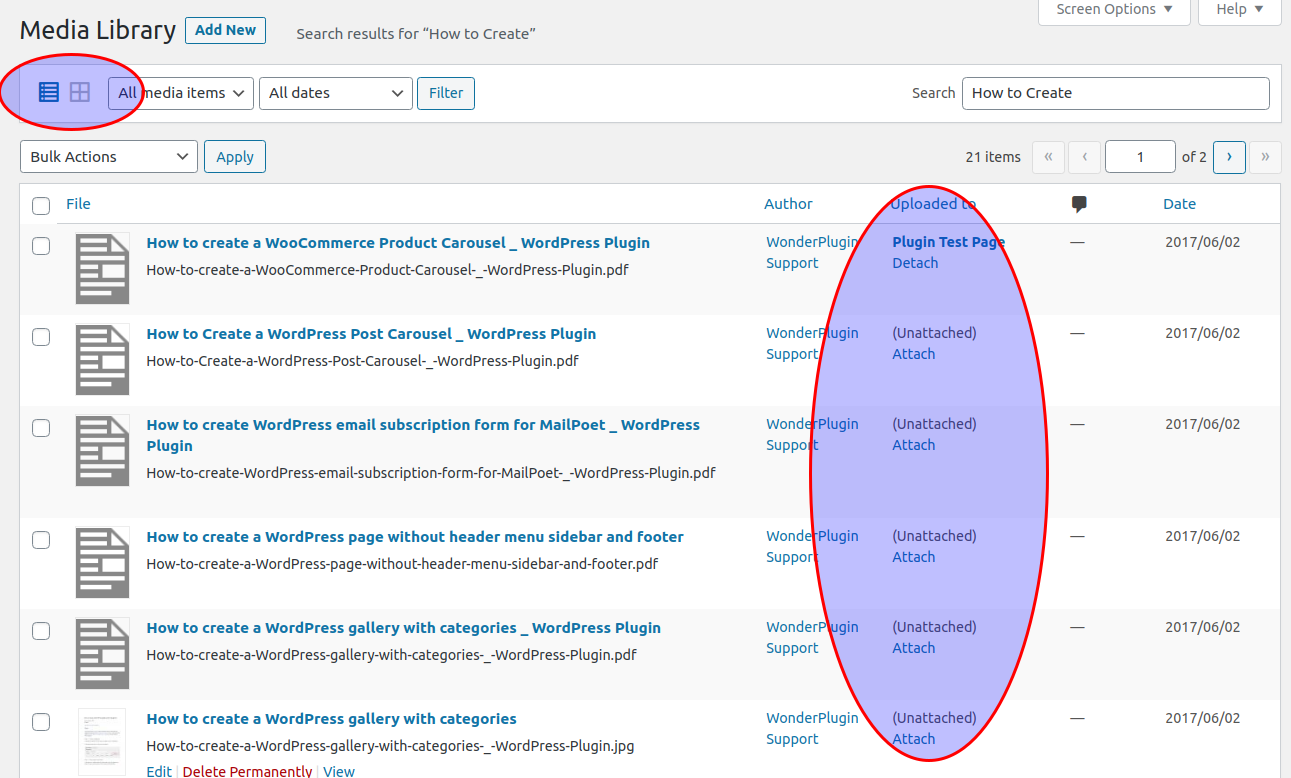Click Detach under Plugin Test Page

point(915,263)
